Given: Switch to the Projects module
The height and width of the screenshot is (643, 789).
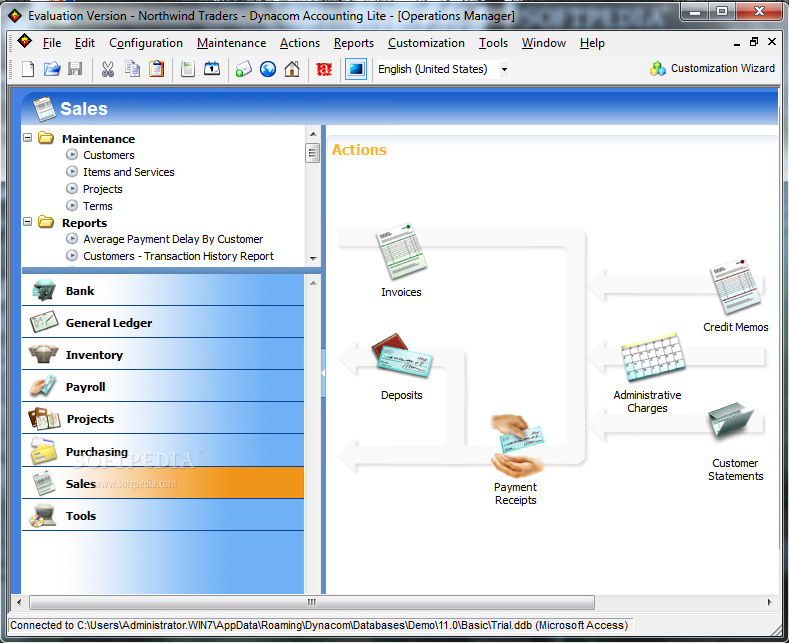Looking at the screenshot, I should [x=163, y=419].
